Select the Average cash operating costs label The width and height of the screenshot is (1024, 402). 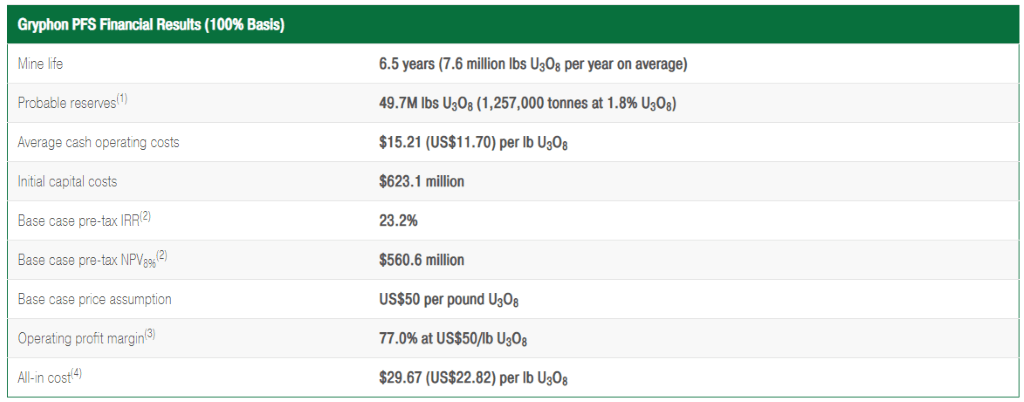pyautogui.click(x=98, y=142)
